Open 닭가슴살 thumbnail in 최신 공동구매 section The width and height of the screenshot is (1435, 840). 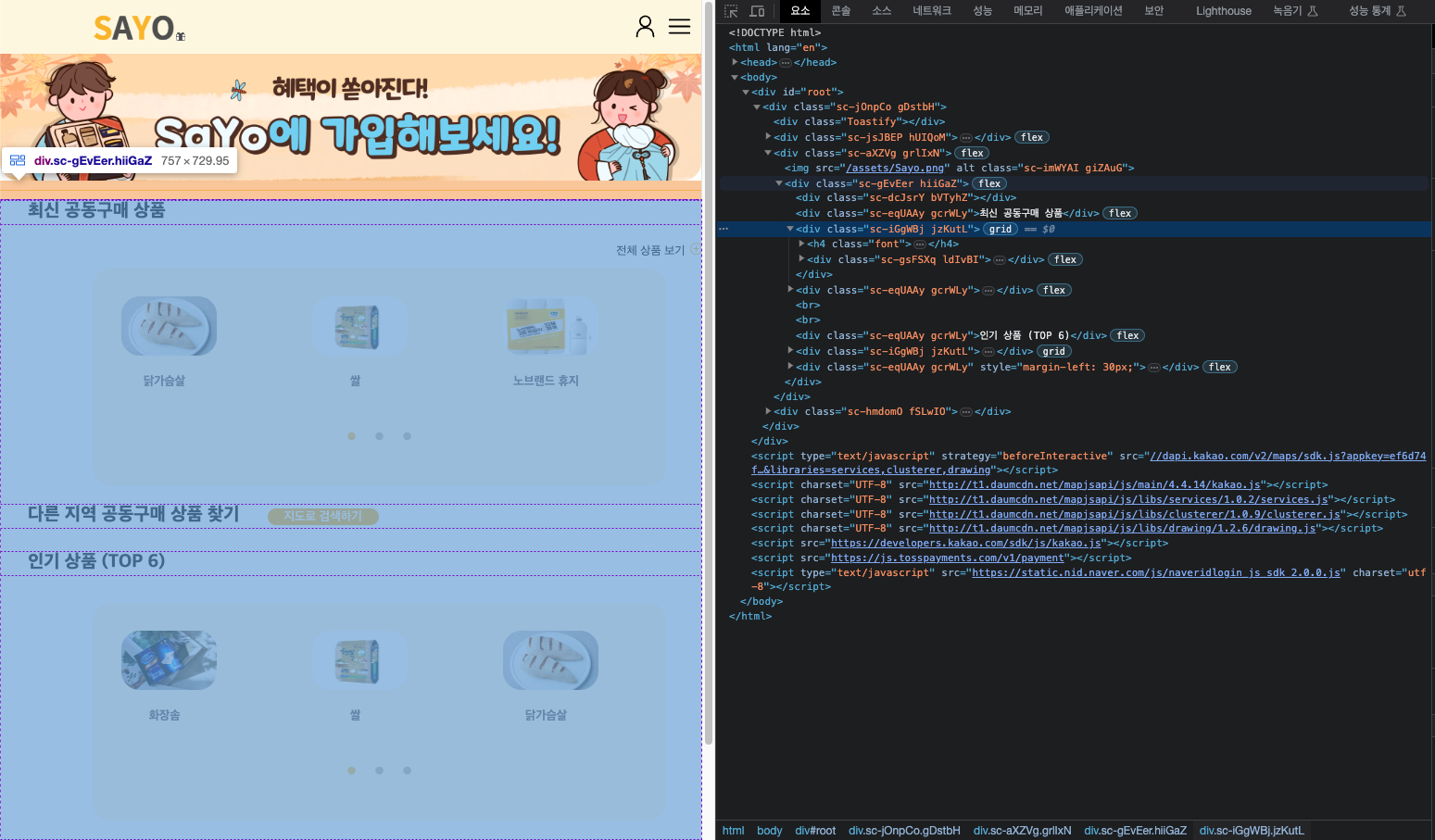click(169, 326)
